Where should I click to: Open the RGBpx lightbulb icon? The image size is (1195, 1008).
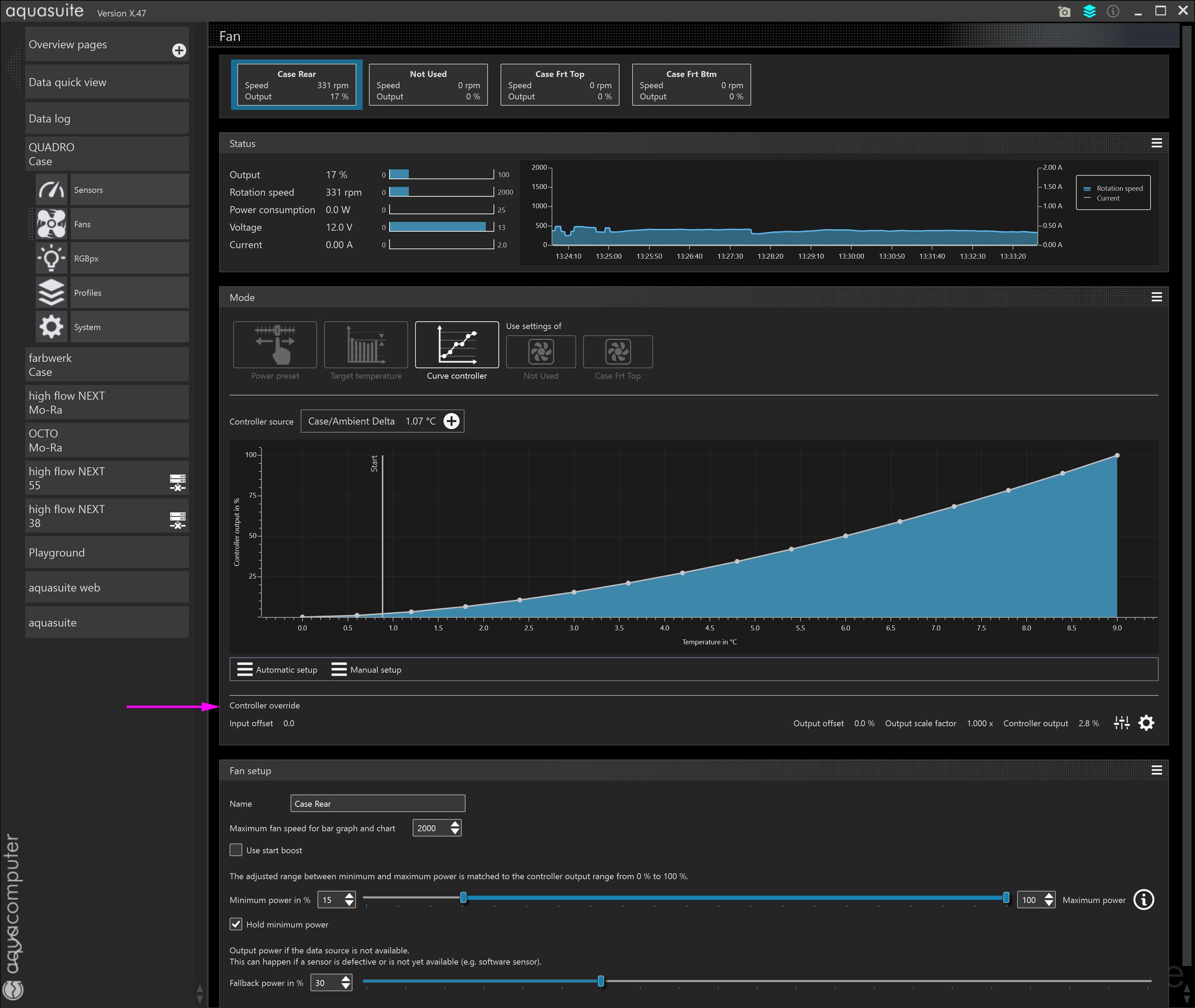(51, 258)
